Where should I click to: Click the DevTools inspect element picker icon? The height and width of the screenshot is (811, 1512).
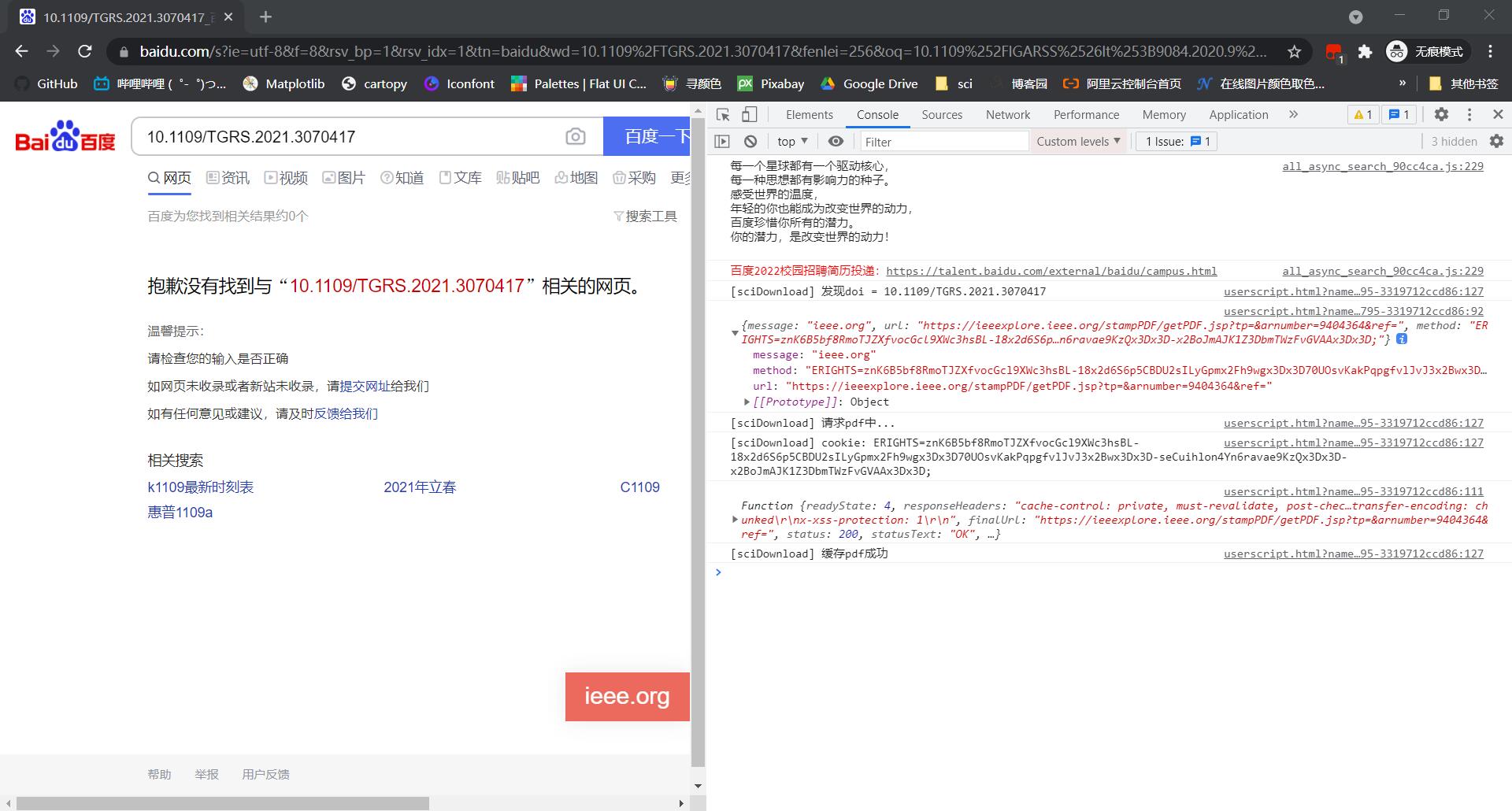[723, 115]
